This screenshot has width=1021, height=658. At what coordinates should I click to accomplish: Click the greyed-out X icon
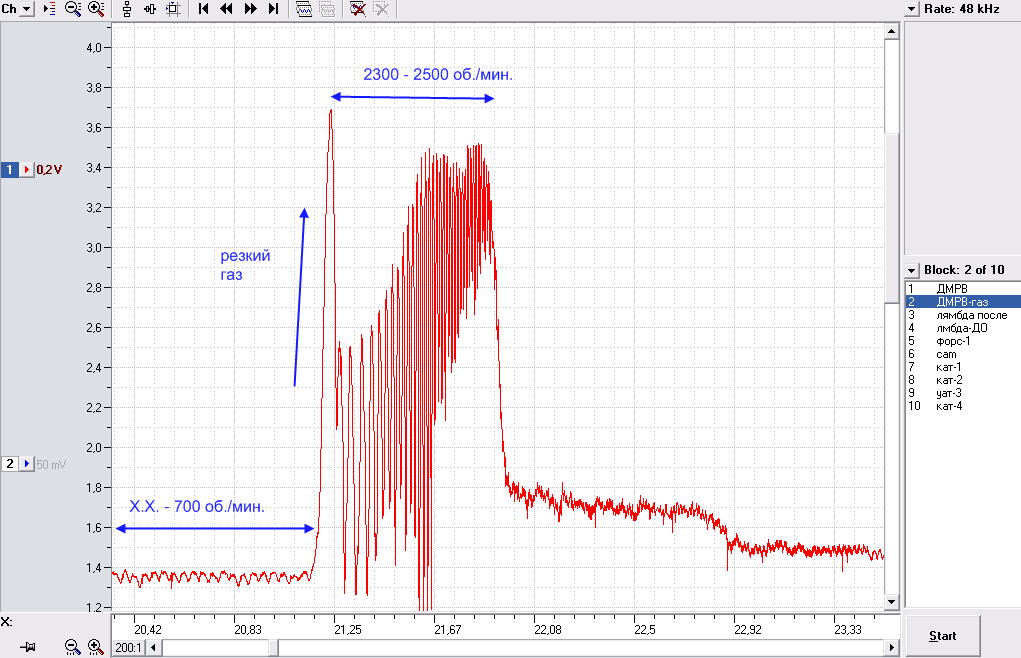(x=381, y=9)
